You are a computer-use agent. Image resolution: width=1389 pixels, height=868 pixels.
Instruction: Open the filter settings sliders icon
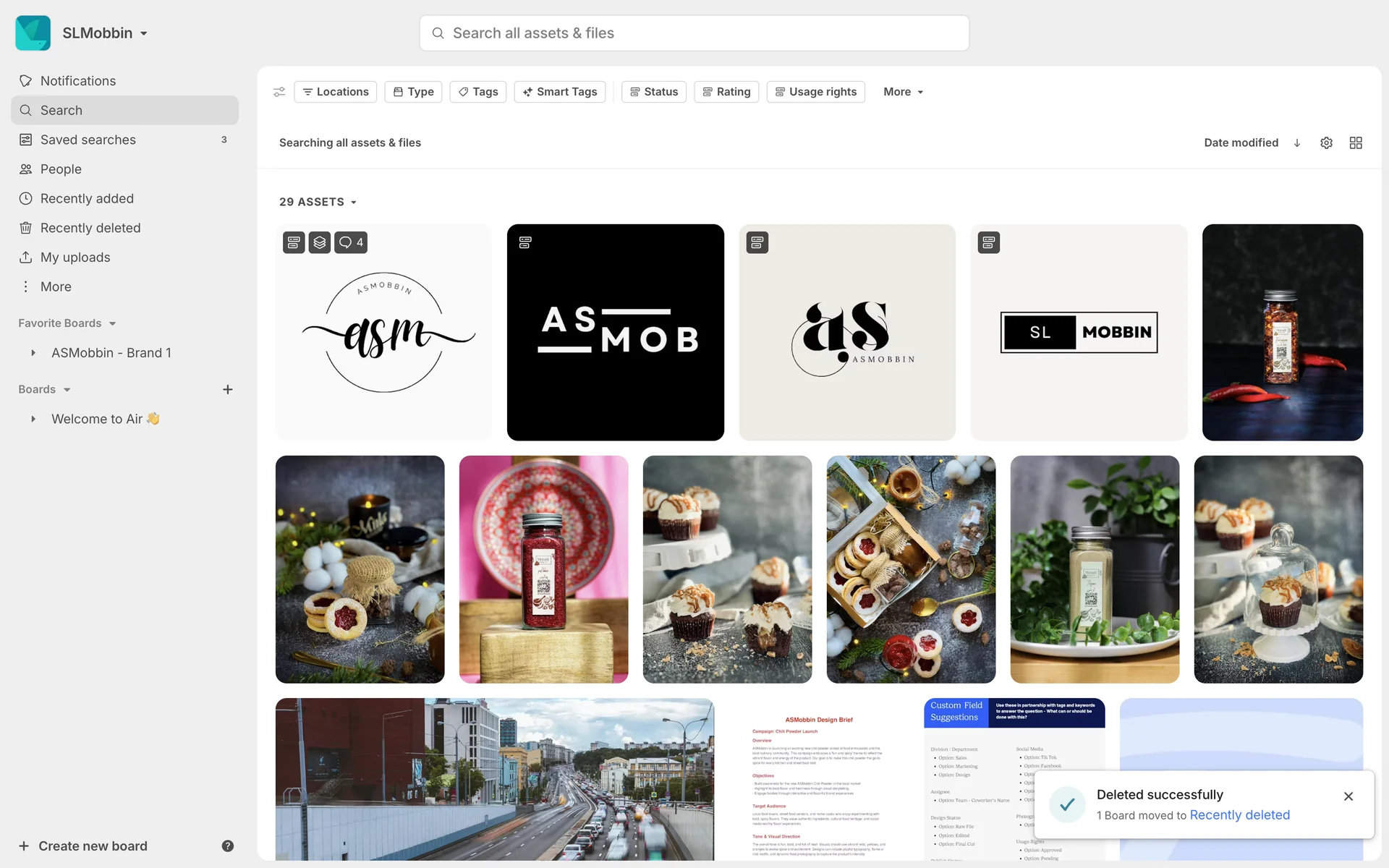tap(279, 92)
